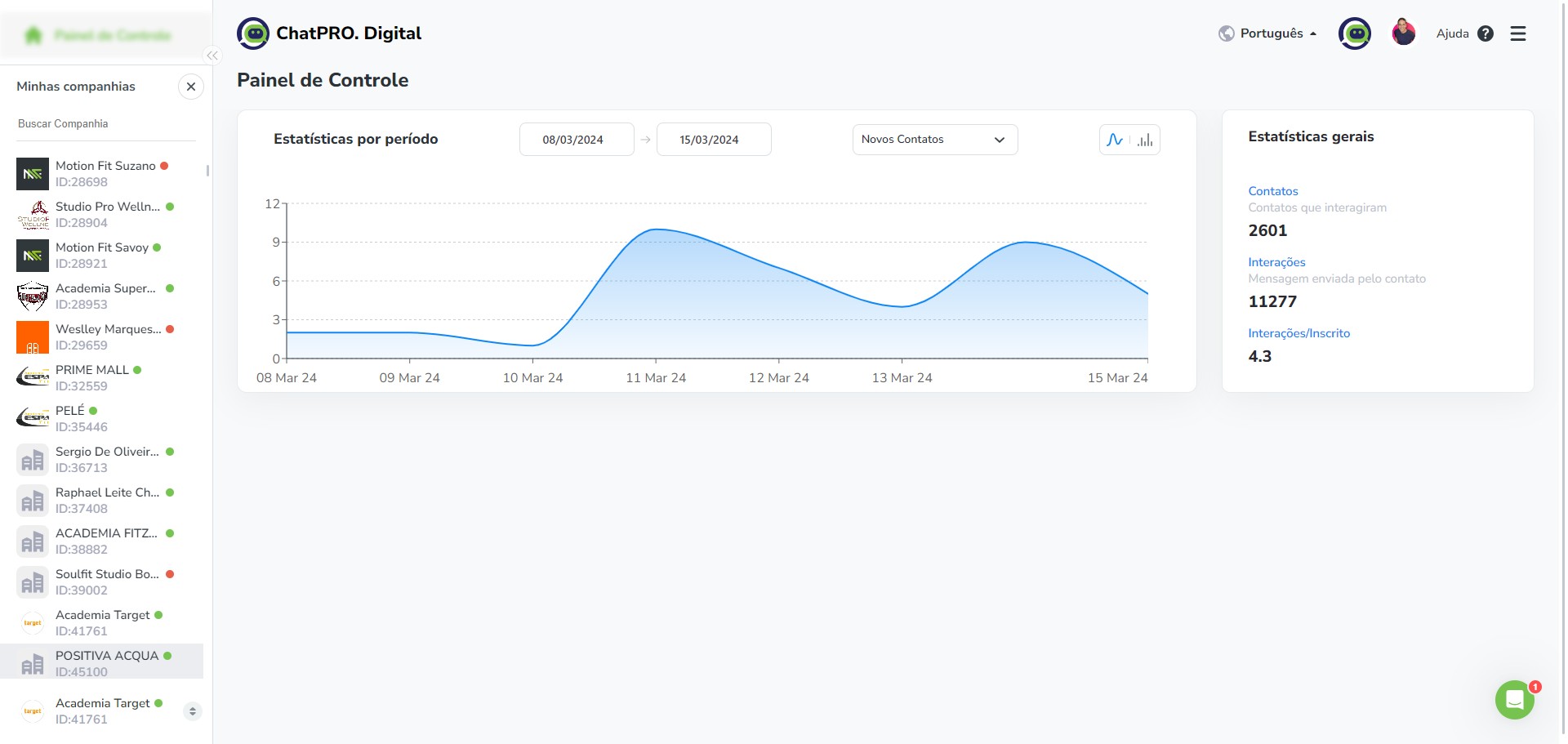Open the hamburger menu icon
Screen dimensions: 1568x744
(1518, 33)
